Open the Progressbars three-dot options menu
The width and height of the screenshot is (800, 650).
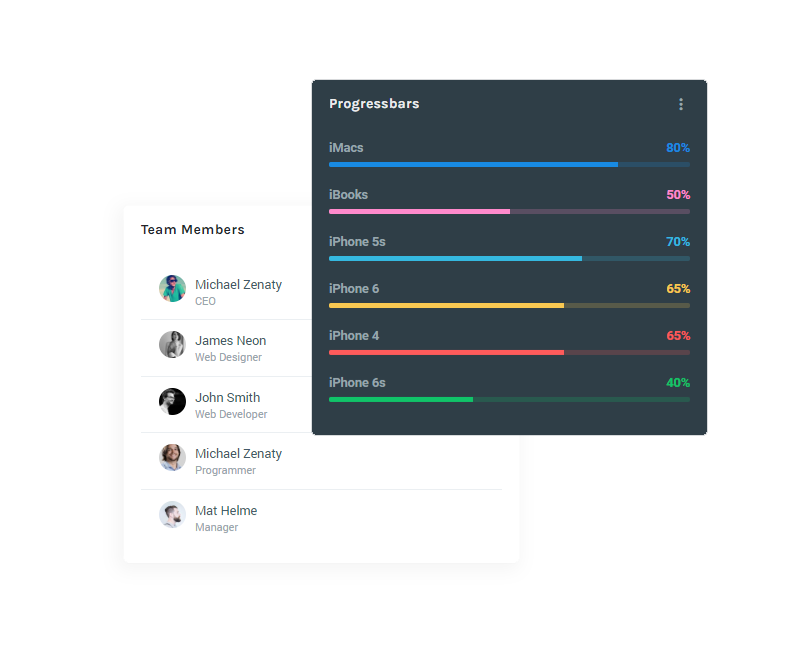681,104
